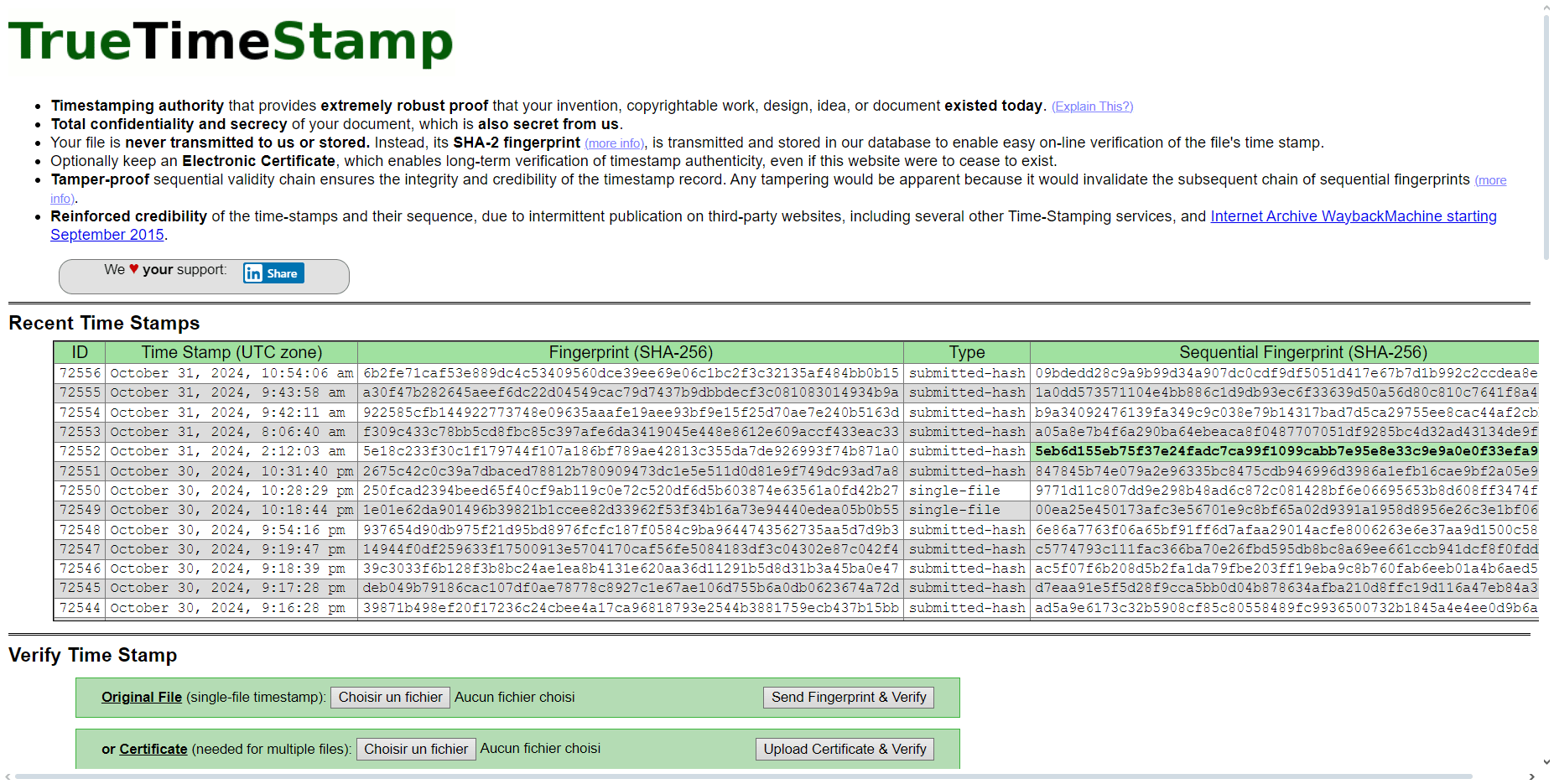Click fingerprint starting with 250fcad2394beed6

point(631,491)
